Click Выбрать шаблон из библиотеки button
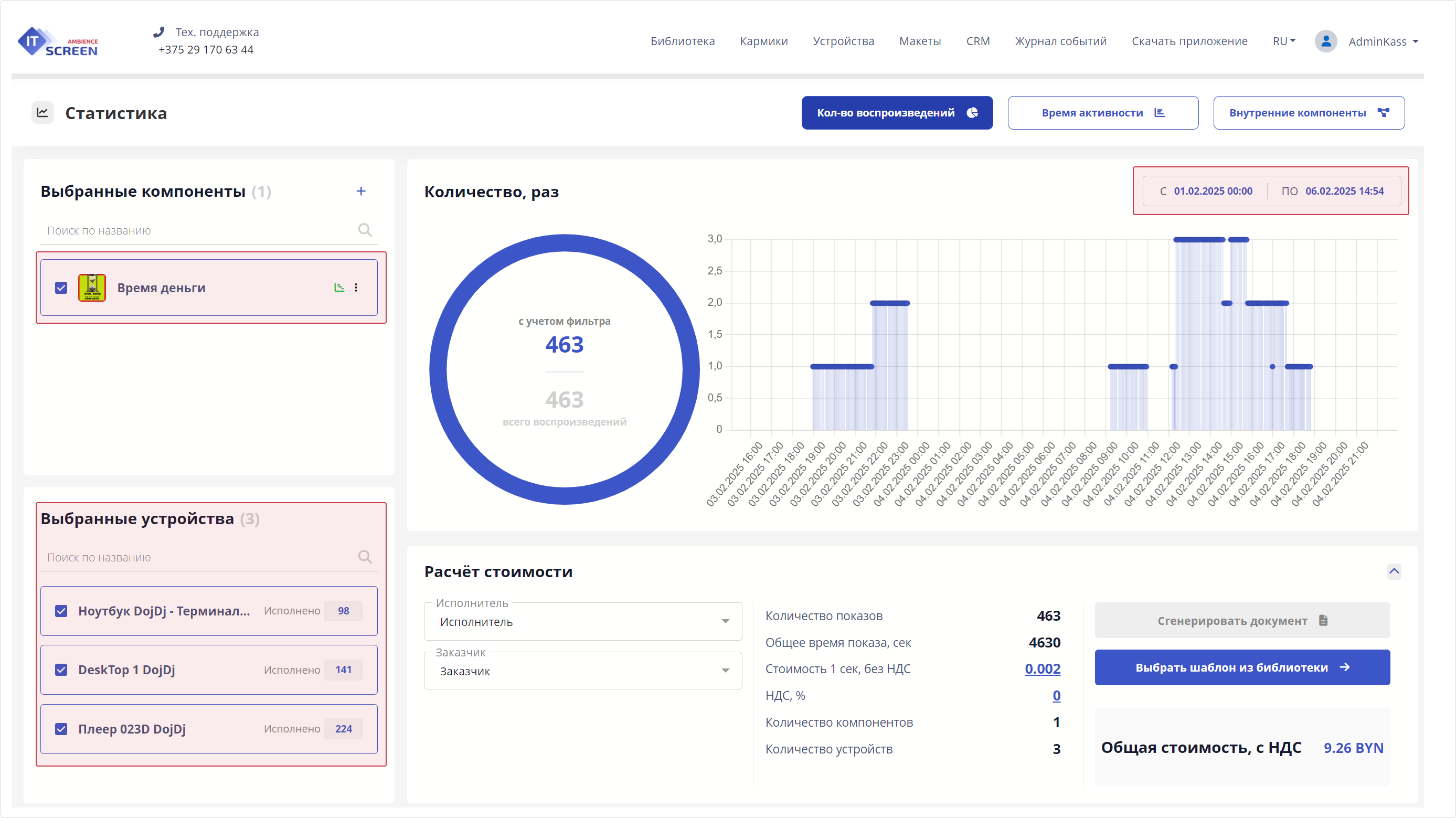 pos(1242,667)
